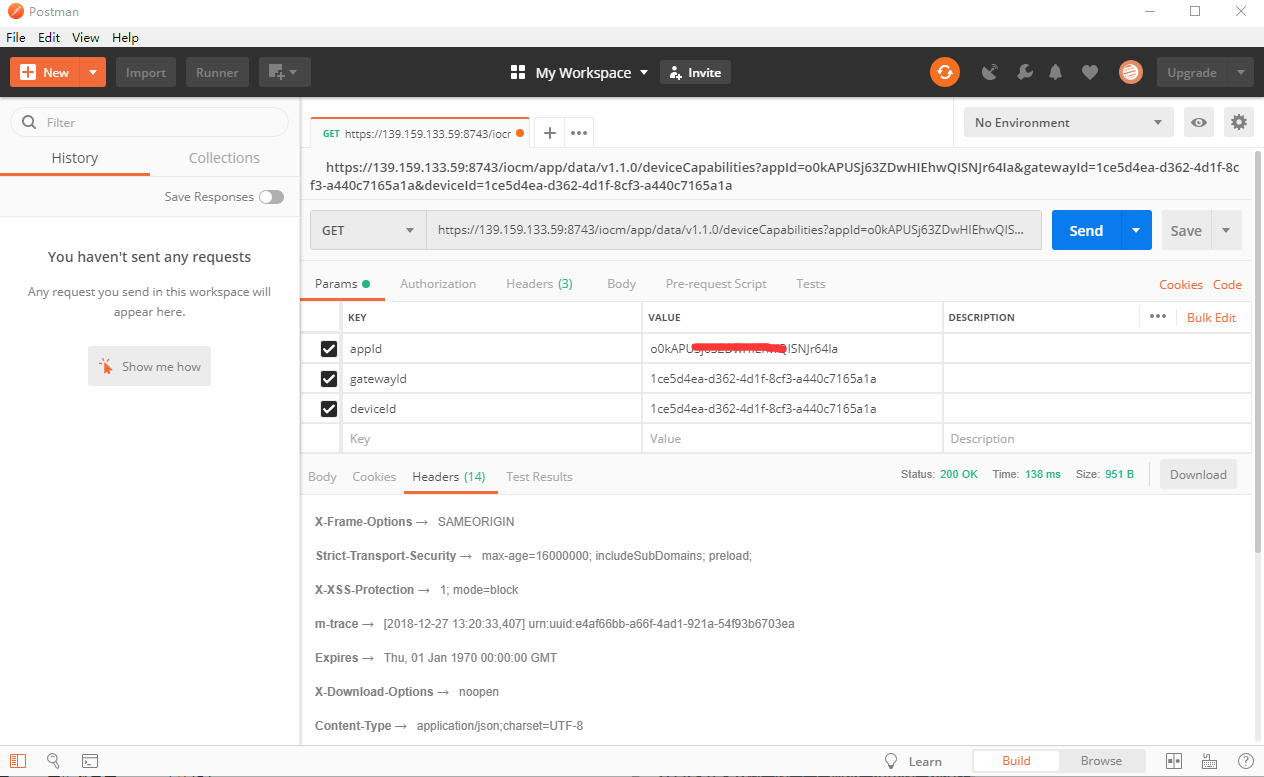This screenshot has height=777, width=1264.
Task: Open the Cookies link
Action: pos(1181,285)
